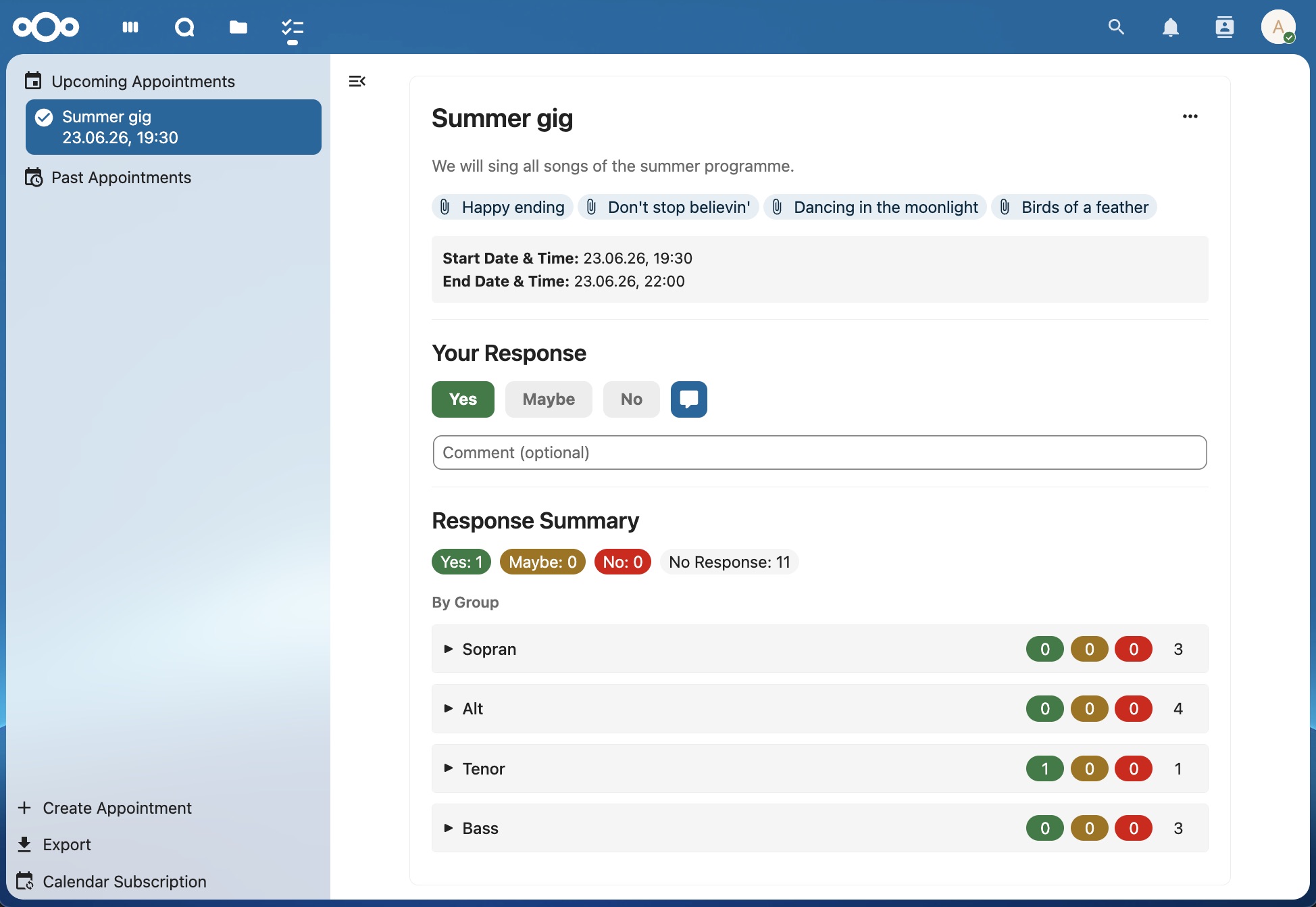Expand the Alt group
The height and width of the screenshot is (907, 1316).
pyautogui.click(x=819, y=708)
